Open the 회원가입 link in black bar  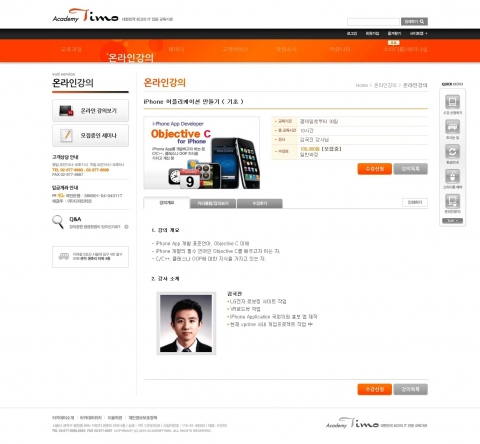(x=372, y=33)
